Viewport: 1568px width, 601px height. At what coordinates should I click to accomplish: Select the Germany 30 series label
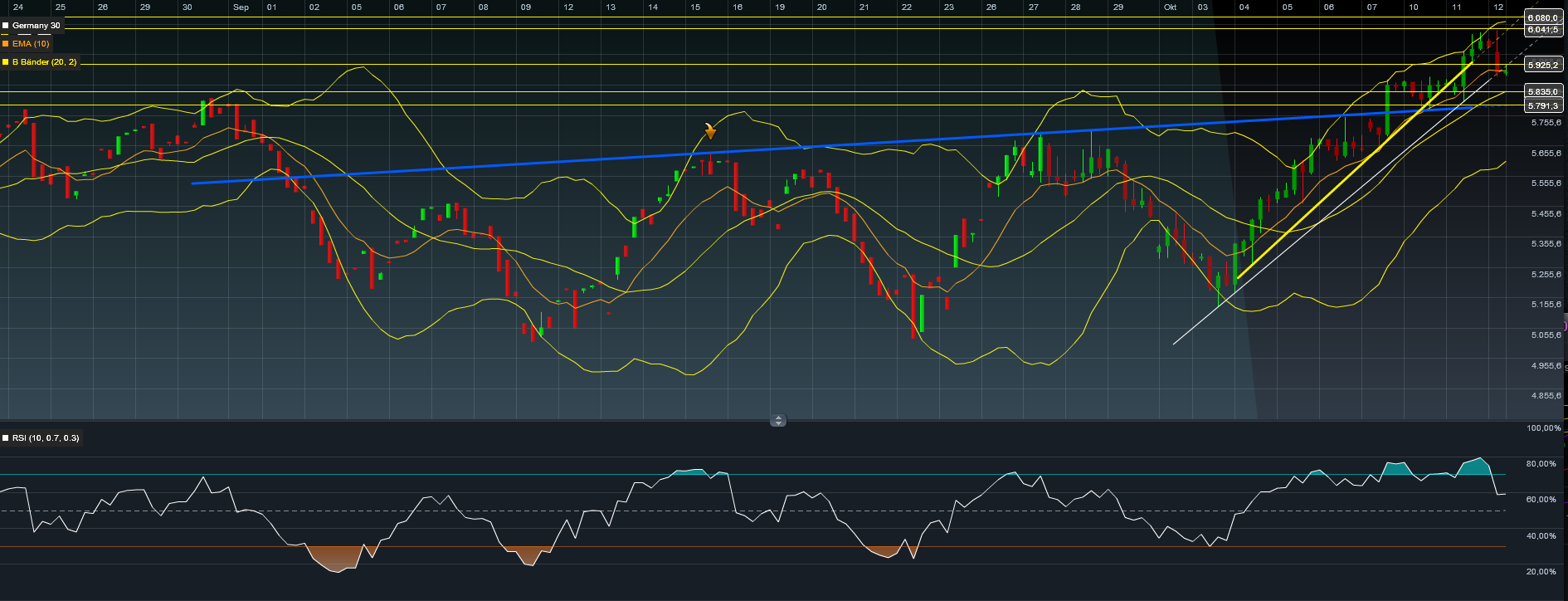[36, 26]
